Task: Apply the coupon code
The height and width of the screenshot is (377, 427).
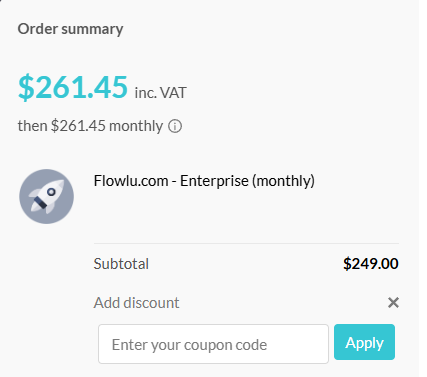Action: point(364,342)
